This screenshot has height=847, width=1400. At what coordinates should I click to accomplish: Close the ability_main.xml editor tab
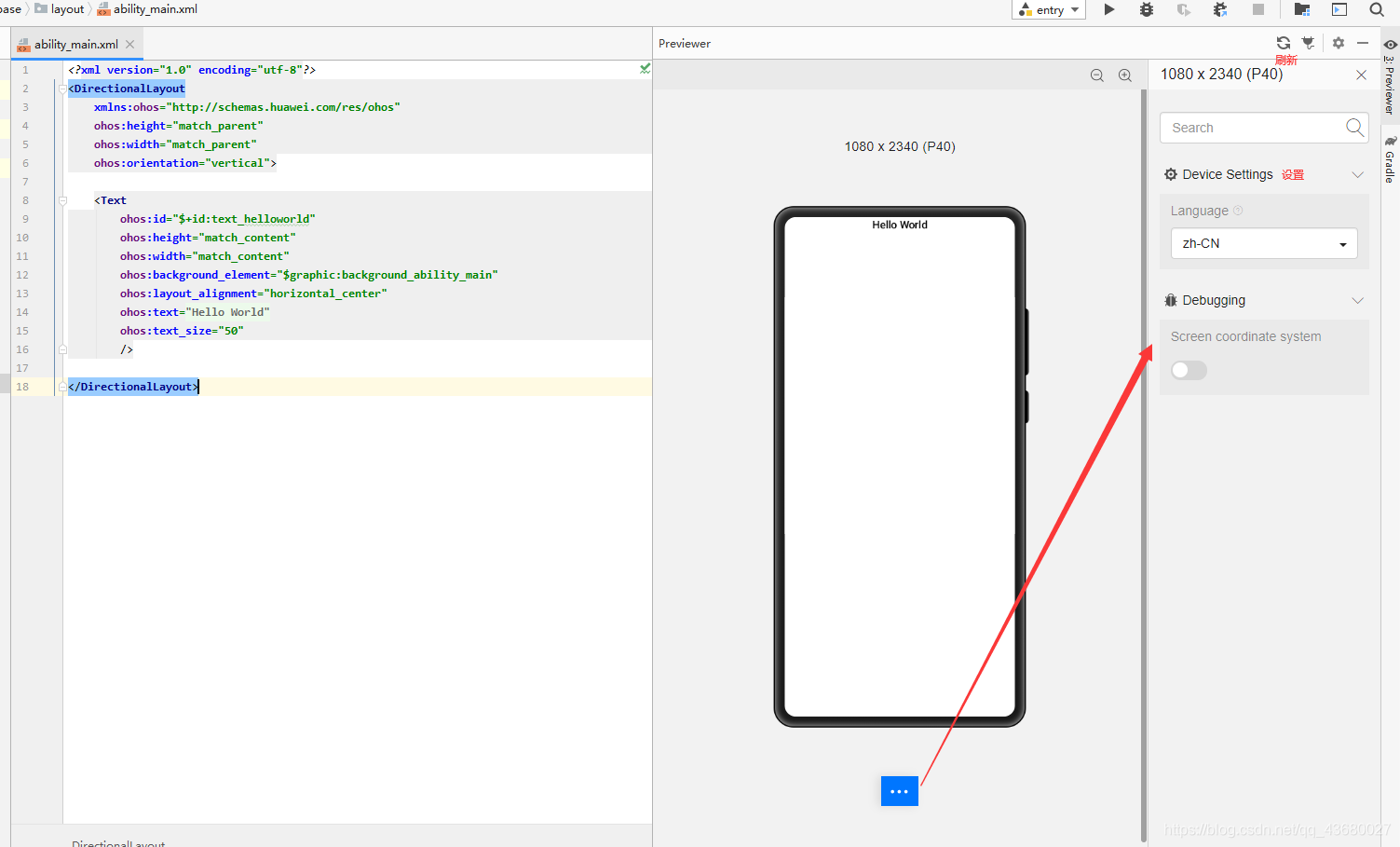click(129, 44)
